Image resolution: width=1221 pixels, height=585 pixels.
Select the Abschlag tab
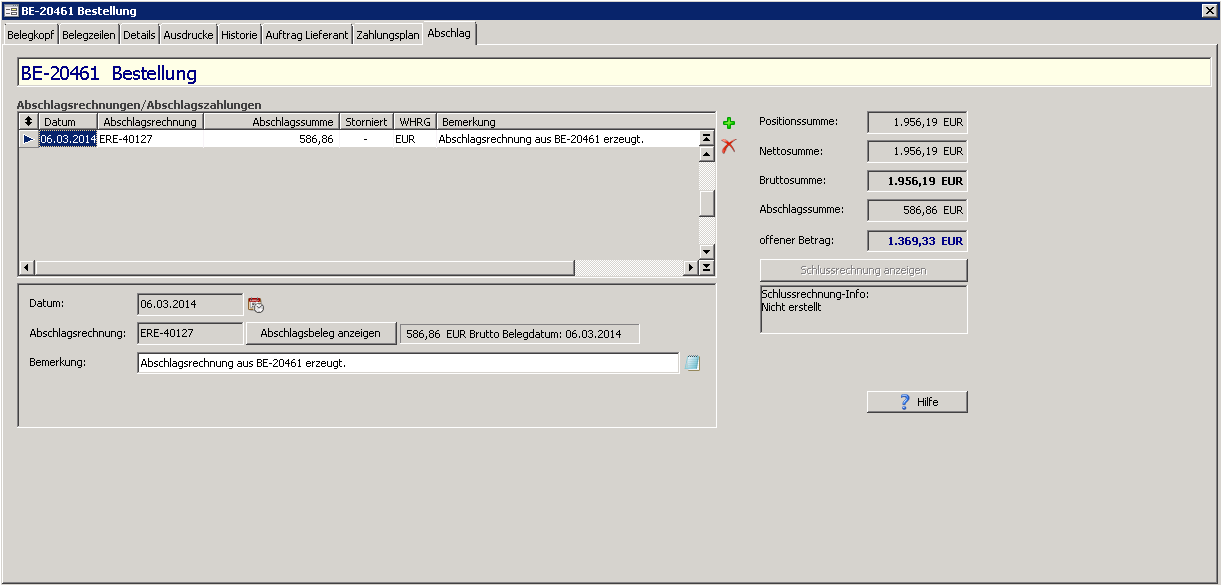(x=449, y=34)
